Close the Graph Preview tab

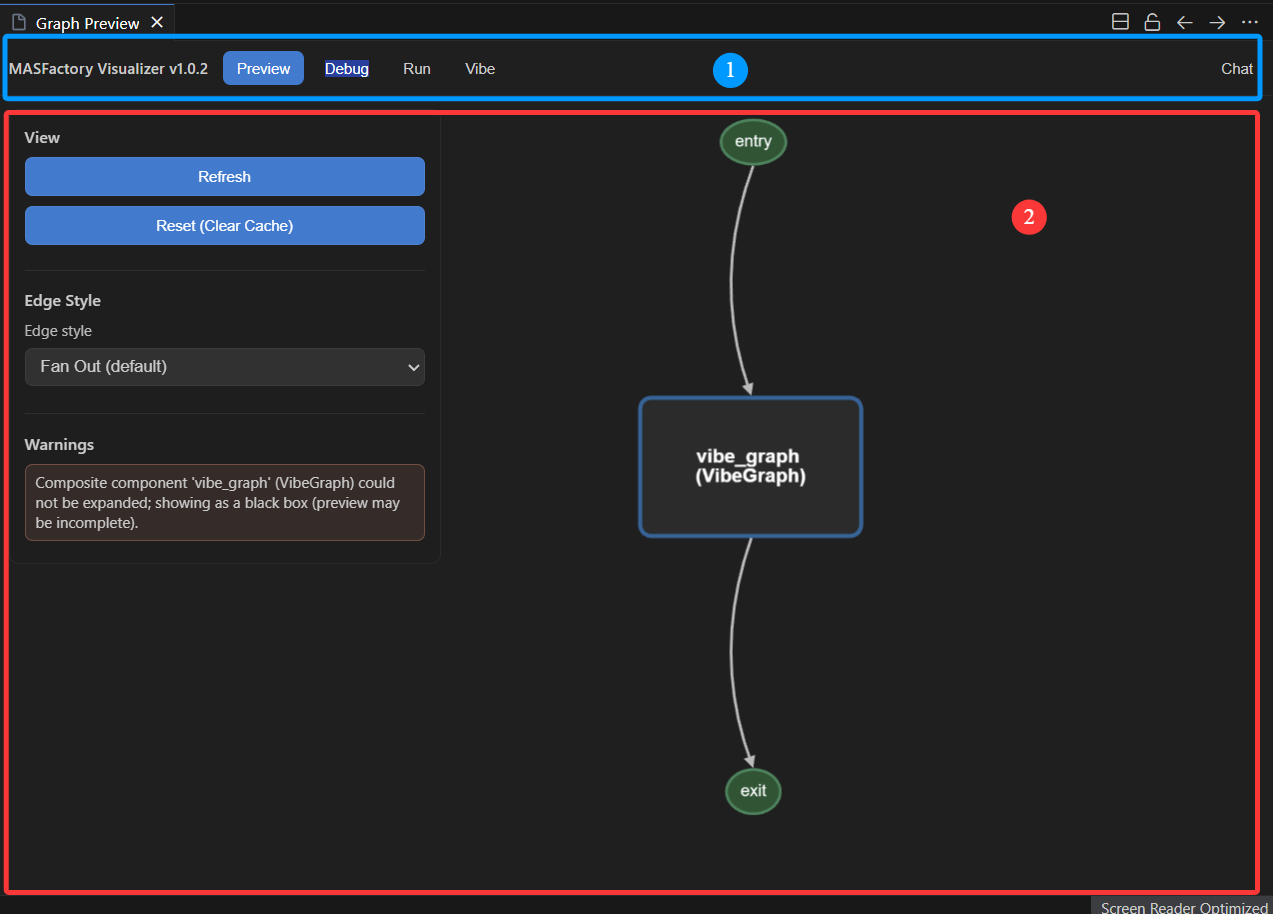(x=157, y=22)
